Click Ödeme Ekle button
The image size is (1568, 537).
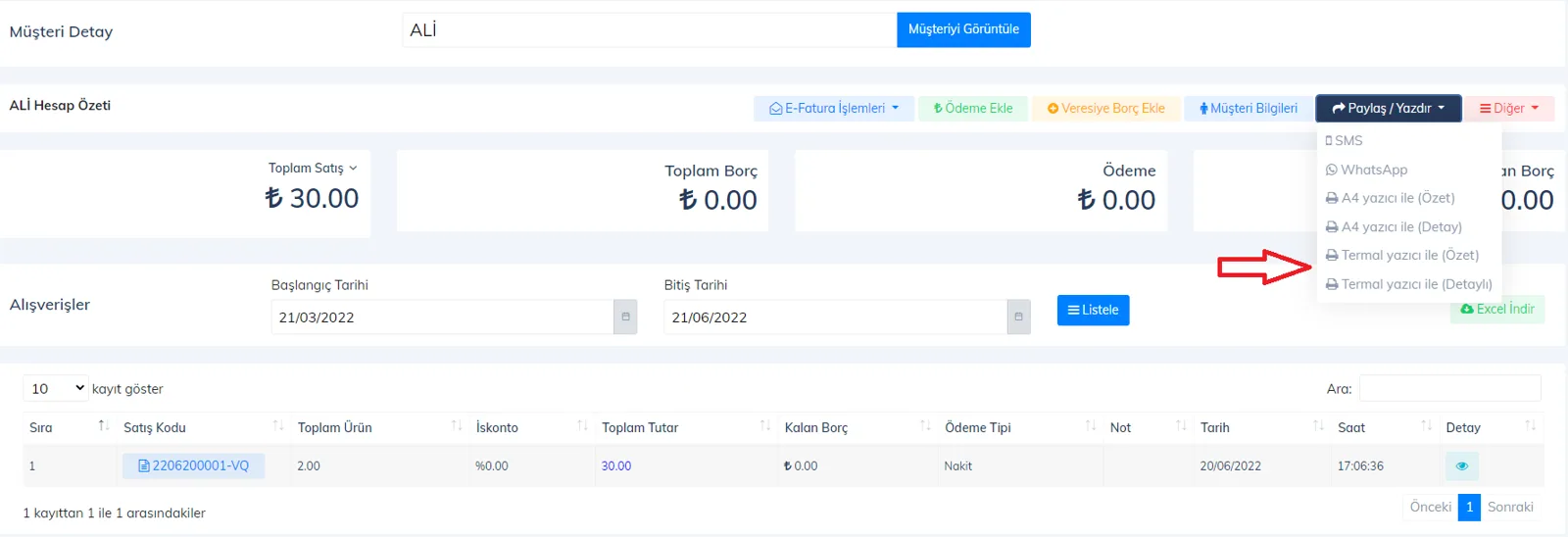[x=973, y=109]
